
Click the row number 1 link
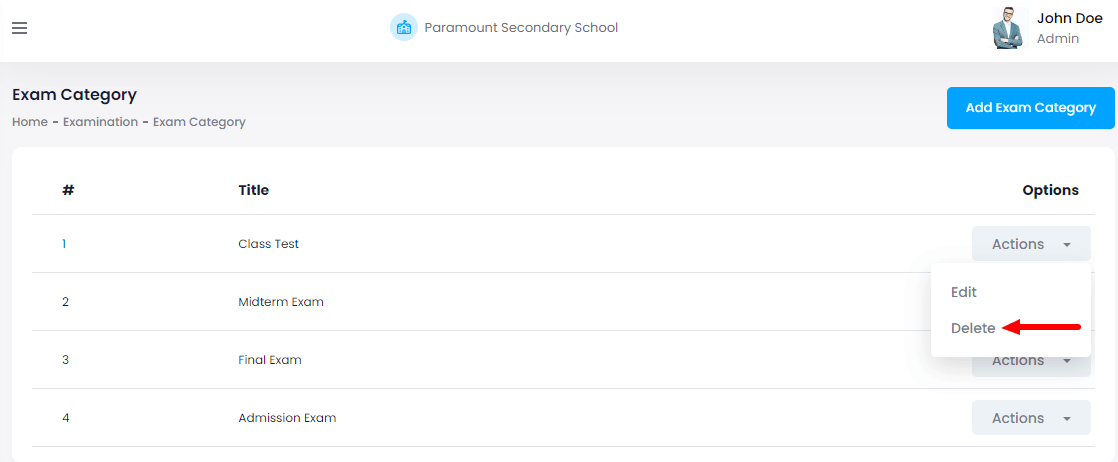64,244
